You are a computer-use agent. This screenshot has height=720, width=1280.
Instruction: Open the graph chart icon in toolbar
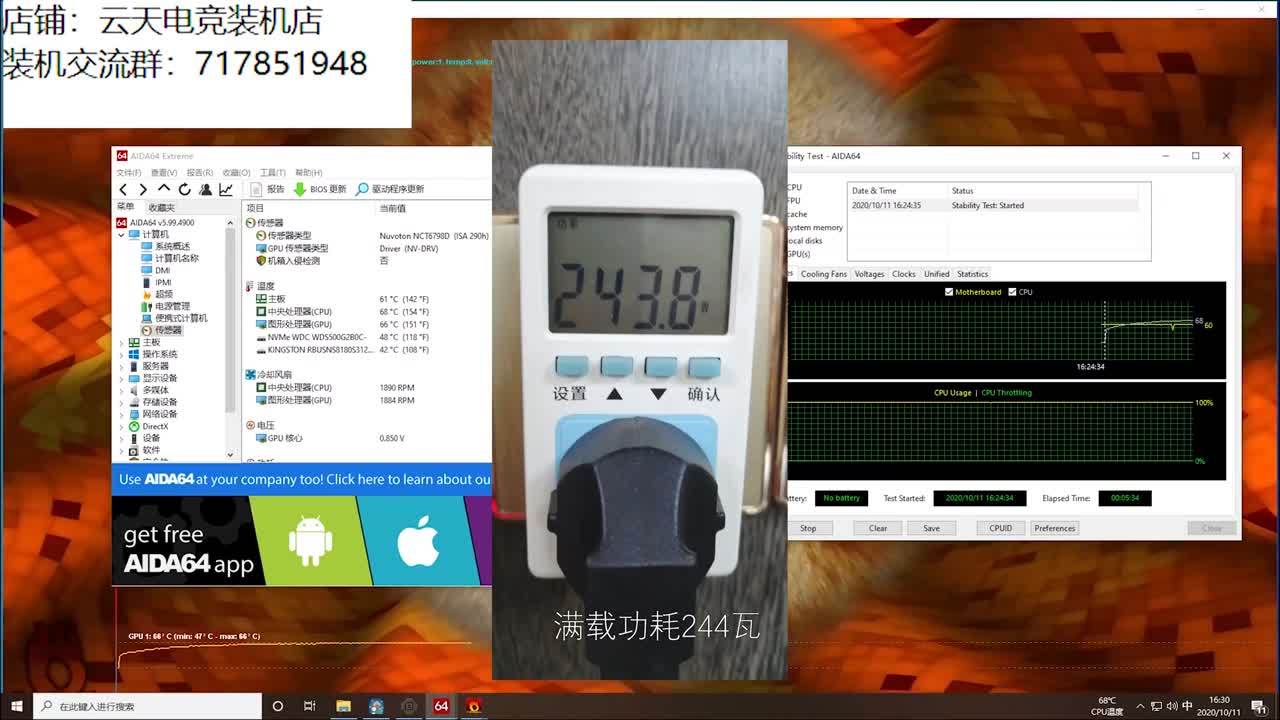point(226,189)
